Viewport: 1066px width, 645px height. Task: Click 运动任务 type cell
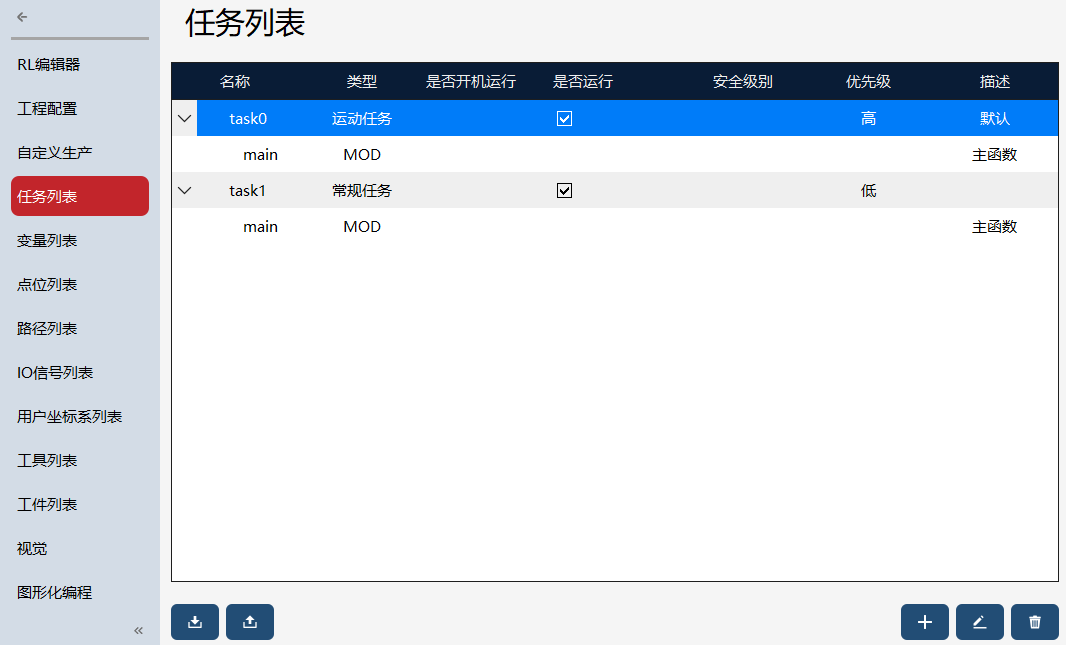(362, 118)
